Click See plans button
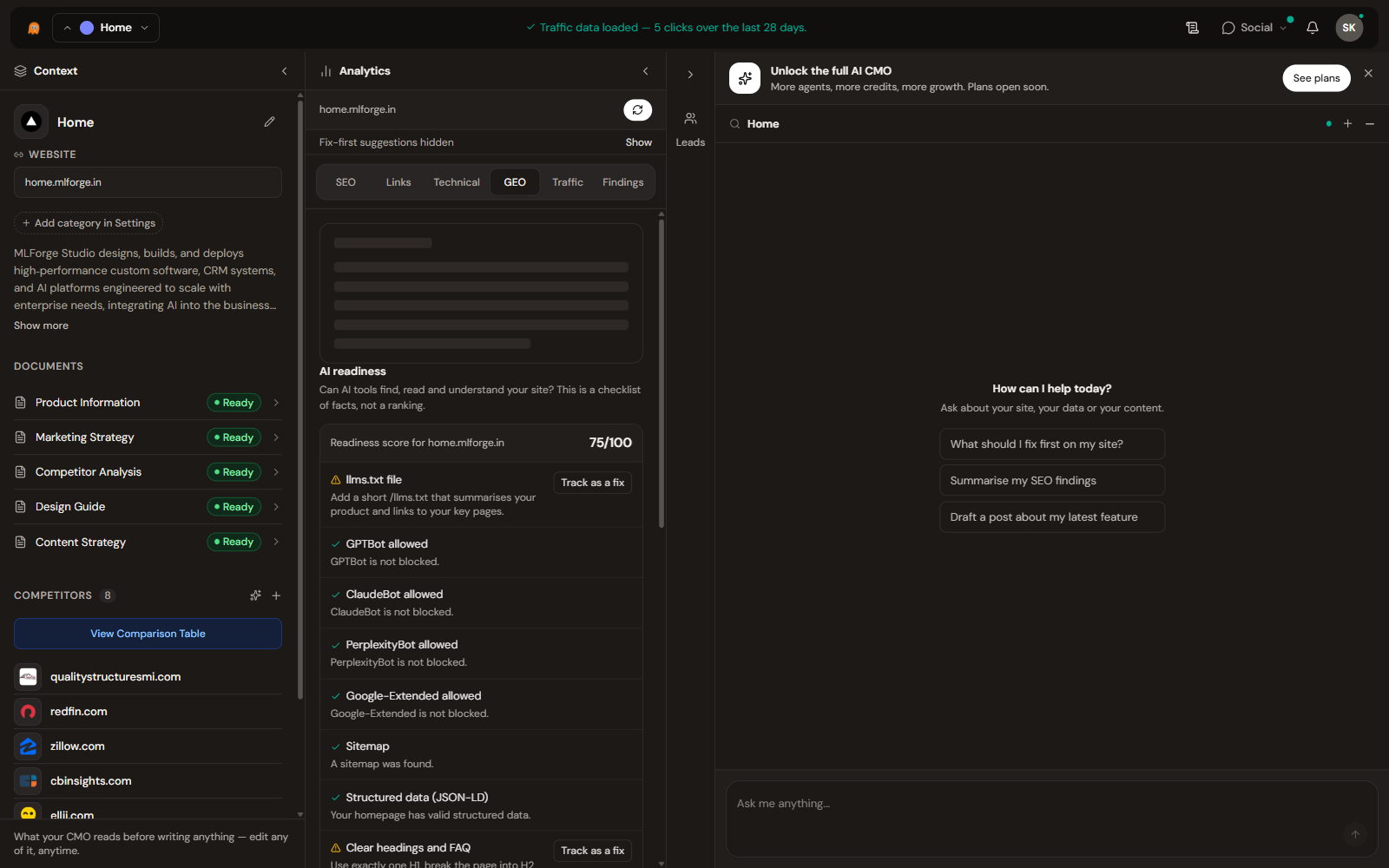The image size is (1389, 868). click(1316, 78)
